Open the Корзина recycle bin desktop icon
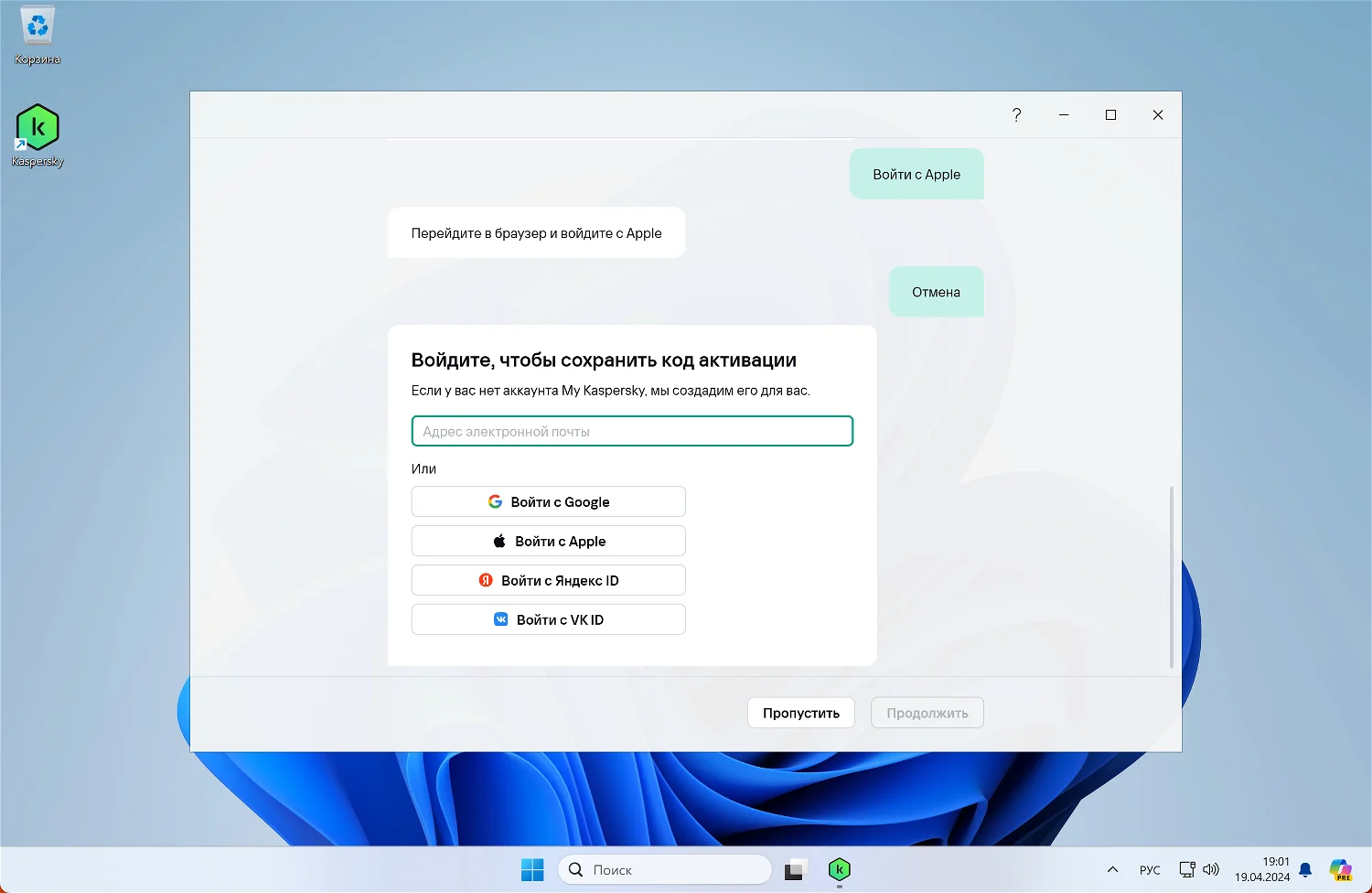This screenshot has height=893, width=1372. (x=38, y=37)
